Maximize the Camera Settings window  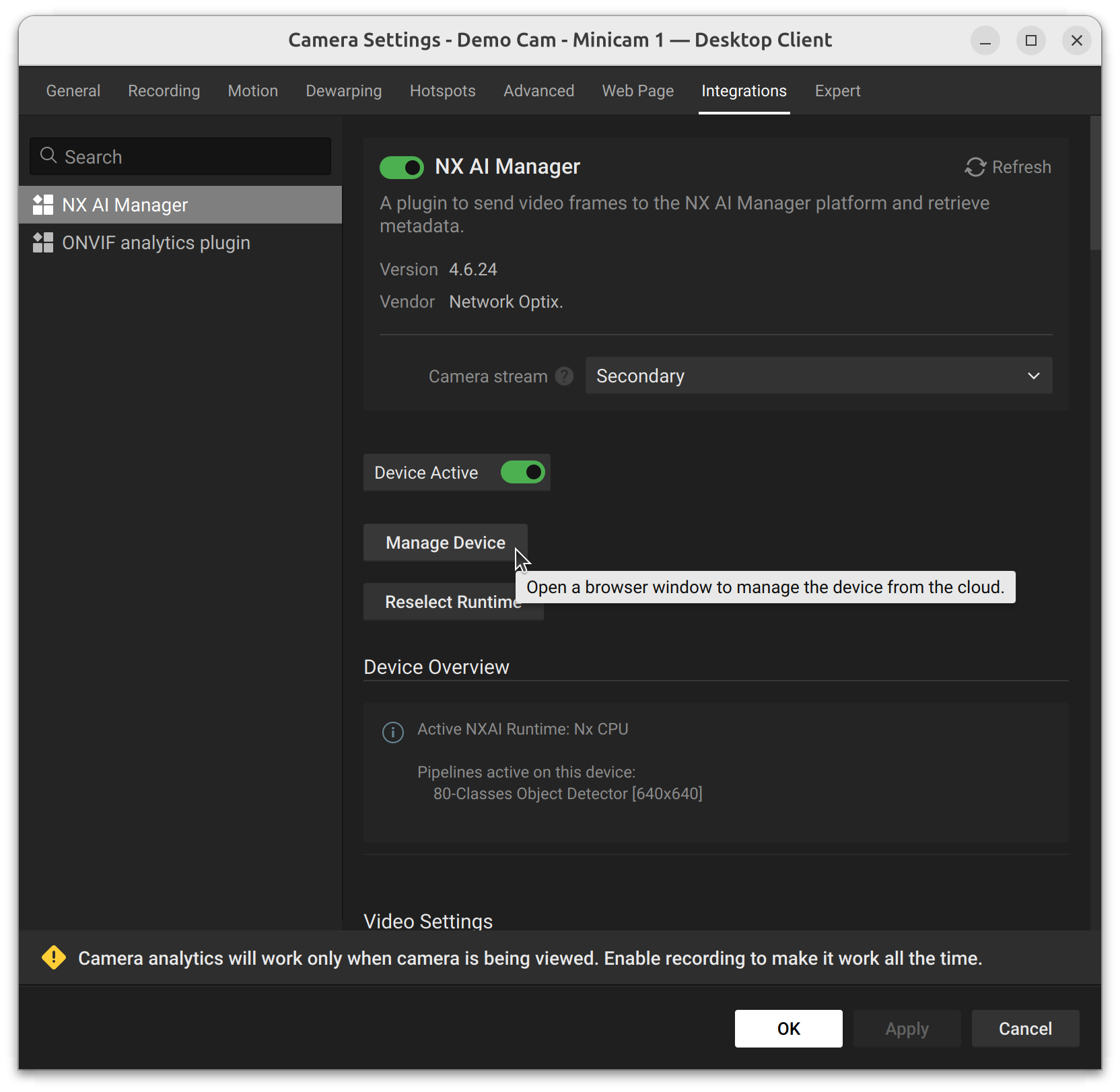pyautogui.click(x=1030, y=40)
